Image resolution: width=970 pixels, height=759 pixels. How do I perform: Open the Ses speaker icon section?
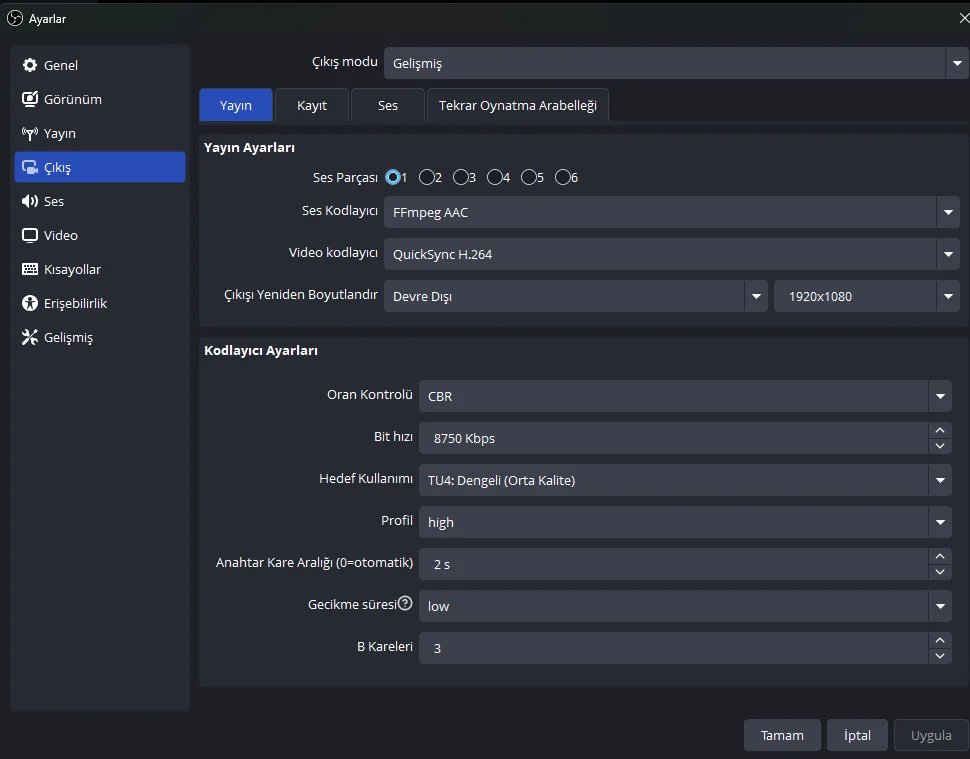(x=30, y=201)
